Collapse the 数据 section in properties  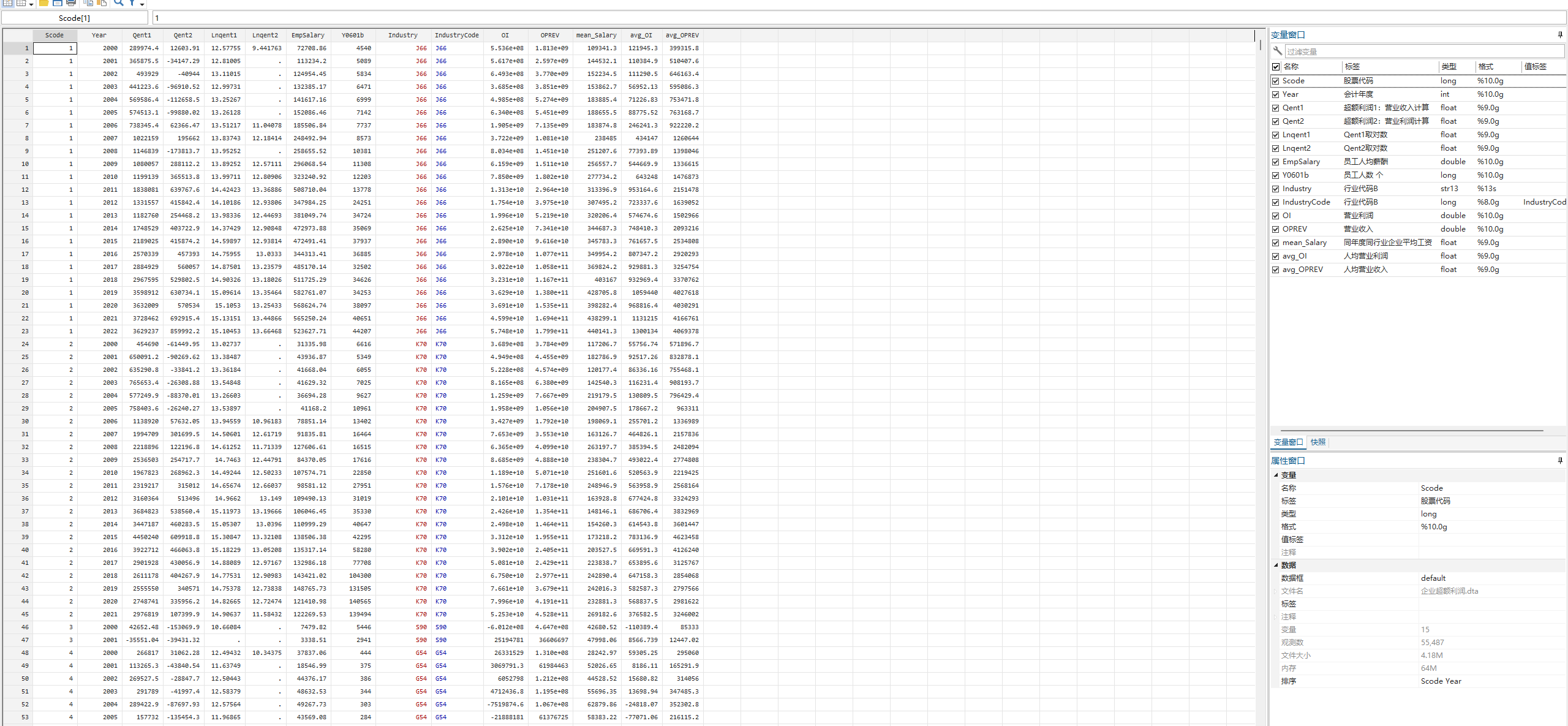click(1276, 565)
